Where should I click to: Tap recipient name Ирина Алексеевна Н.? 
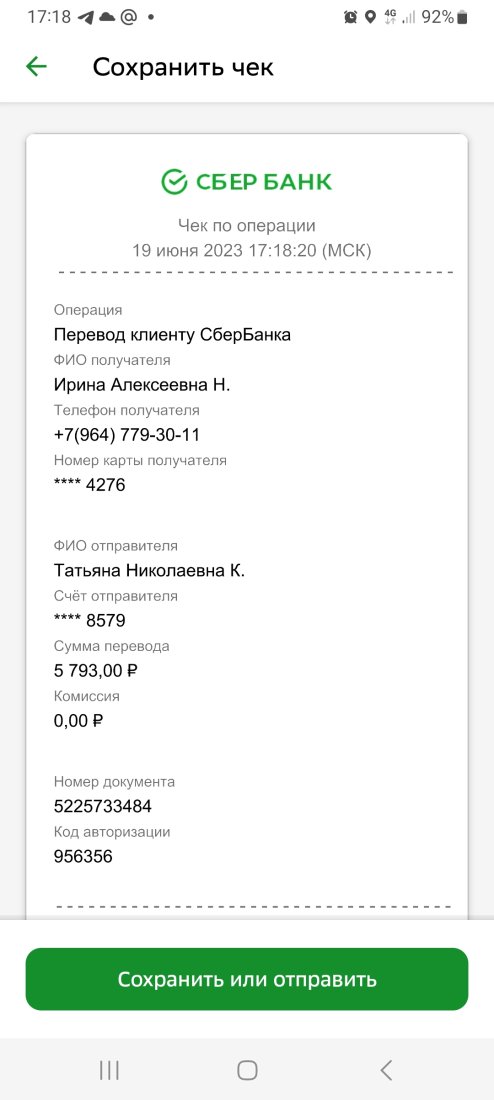coord(142,384)
